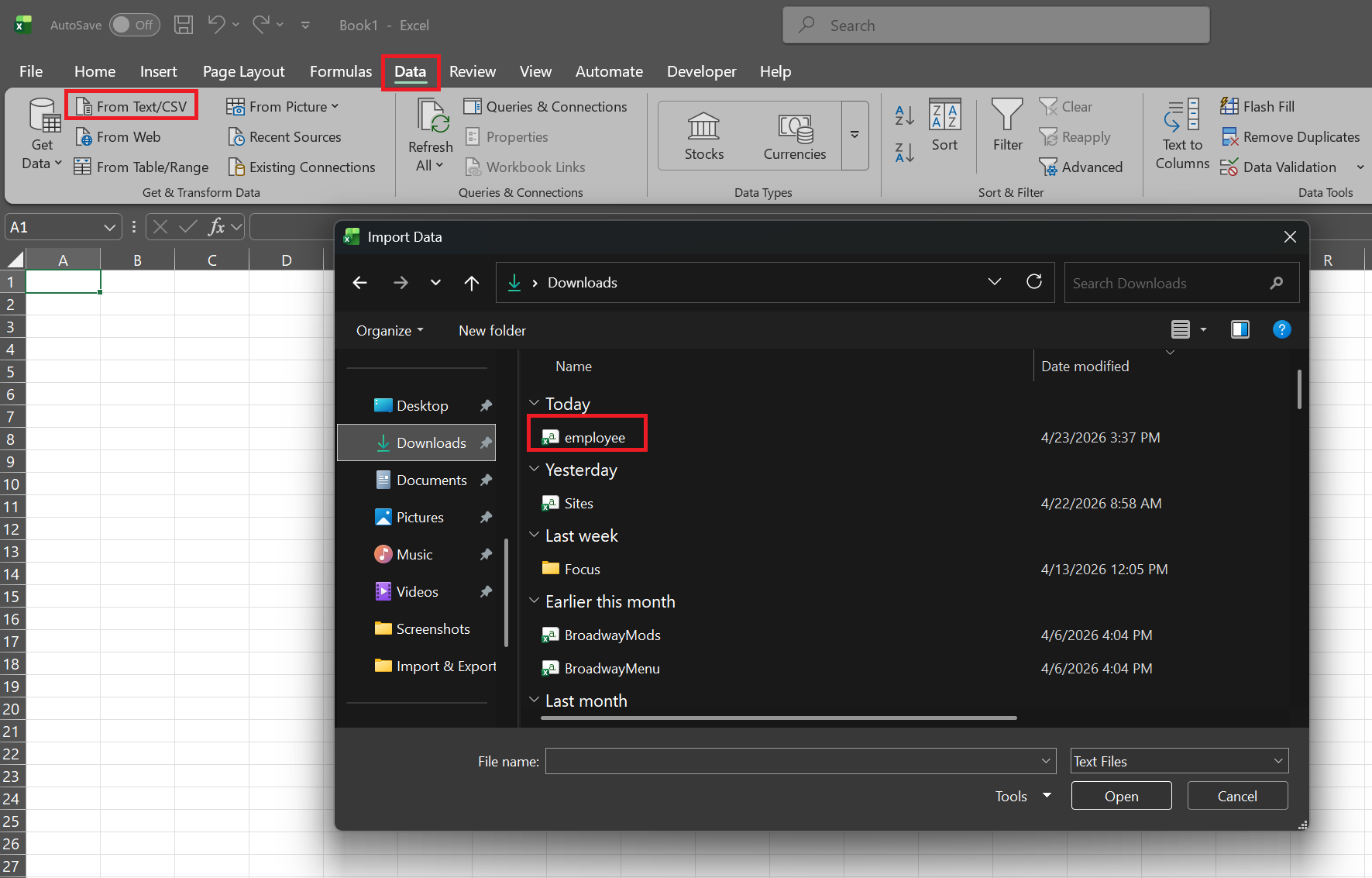Click the File name input field

tap(792, 761)
